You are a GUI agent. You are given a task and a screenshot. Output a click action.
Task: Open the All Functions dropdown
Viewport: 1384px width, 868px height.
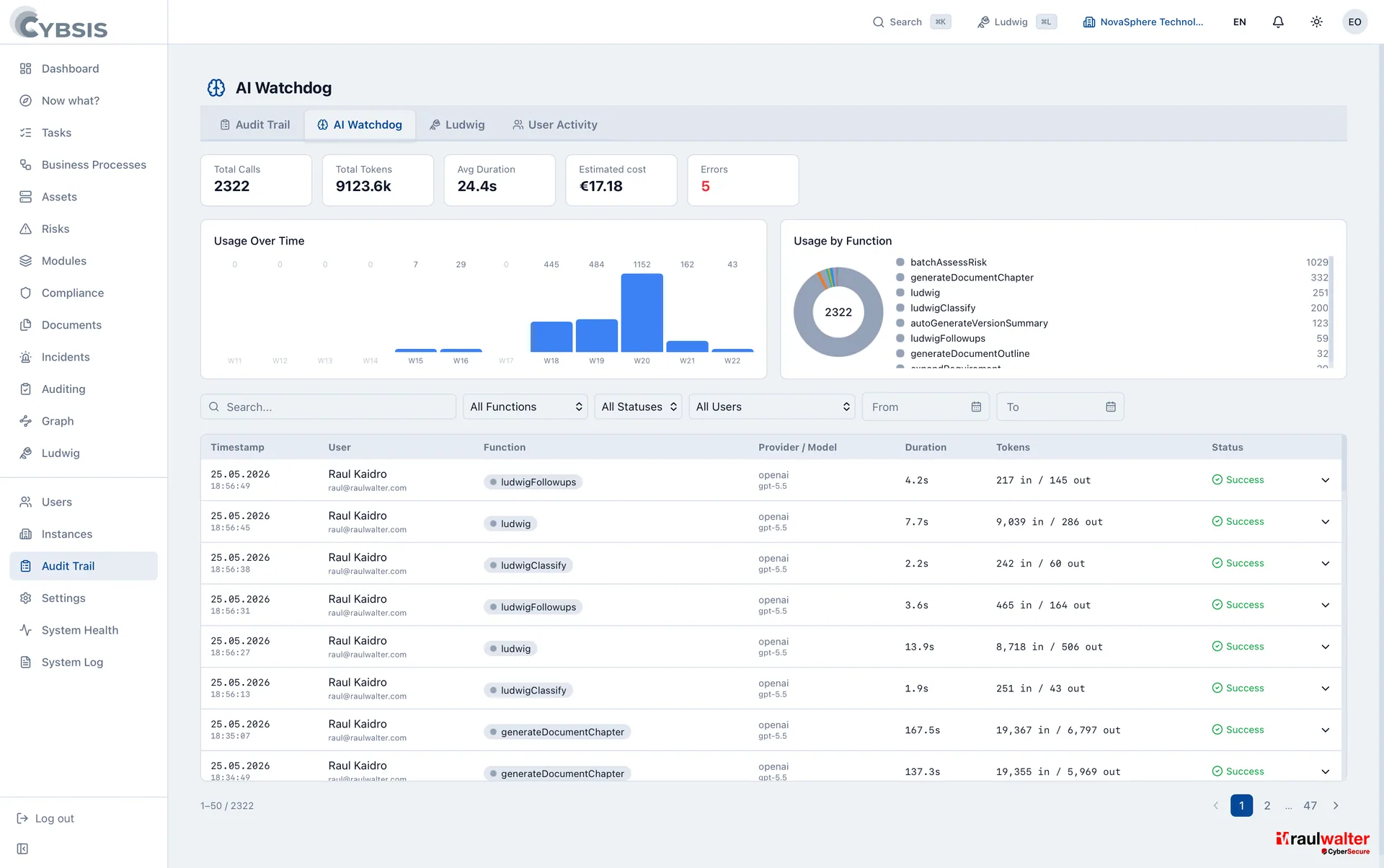(x=525, y=407)
